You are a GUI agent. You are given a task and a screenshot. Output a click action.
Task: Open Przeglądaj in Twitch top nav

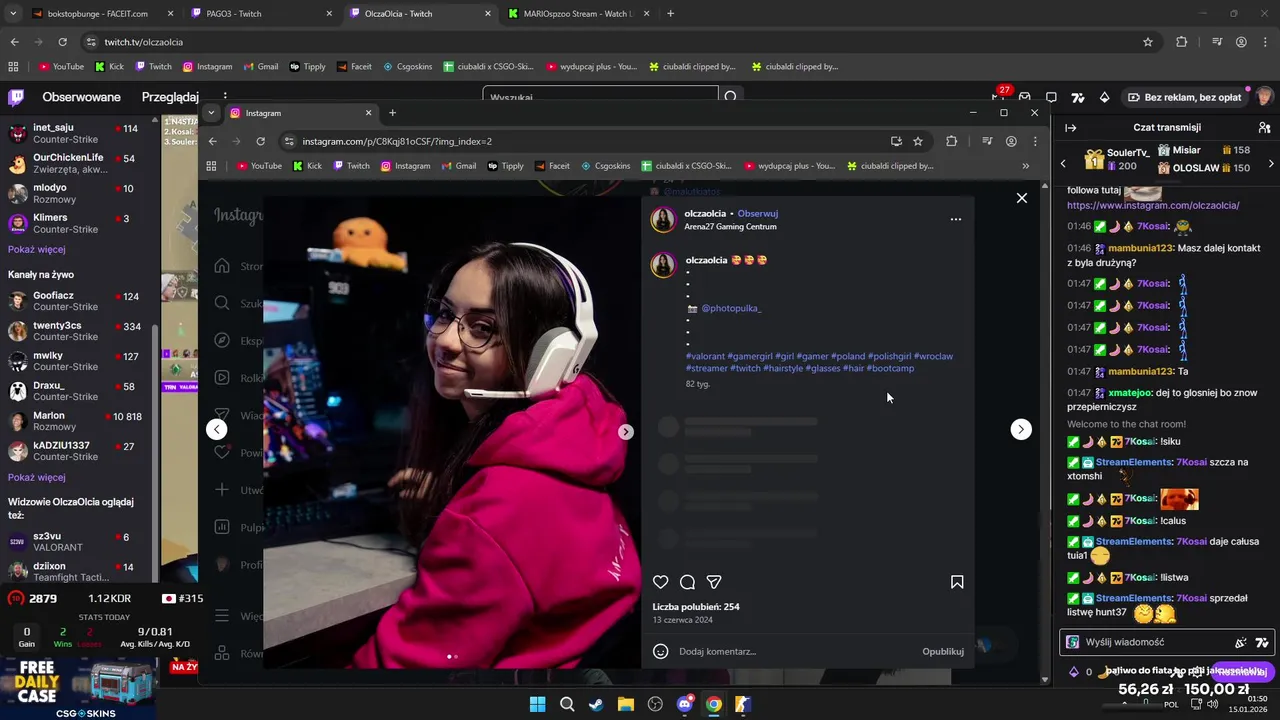tap(170, 97)
